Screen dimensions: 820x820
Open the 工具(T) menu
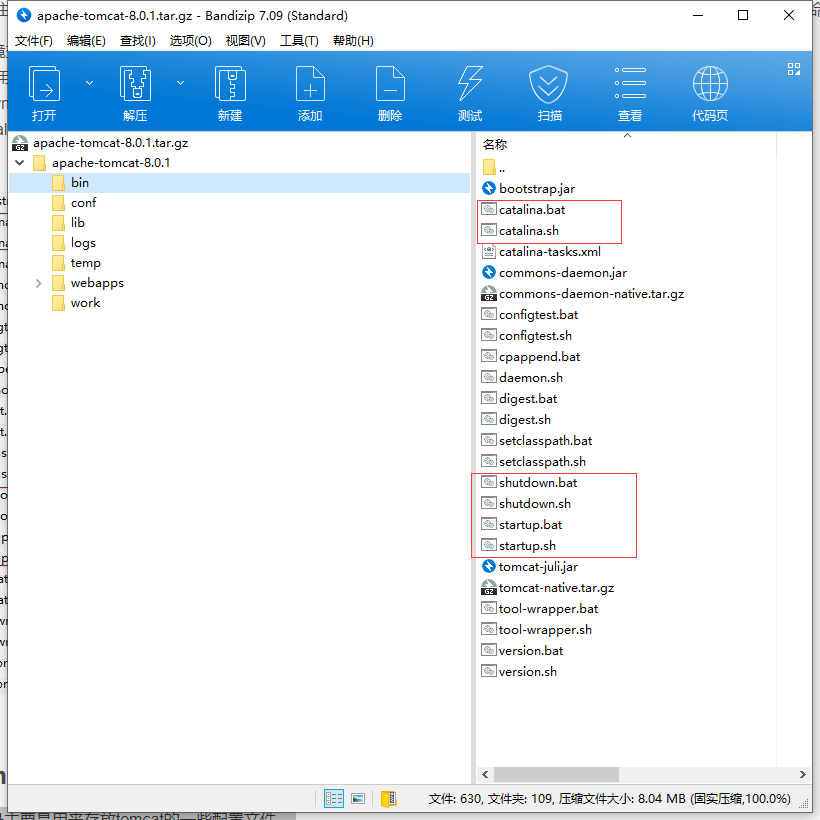tap(299, 40)
